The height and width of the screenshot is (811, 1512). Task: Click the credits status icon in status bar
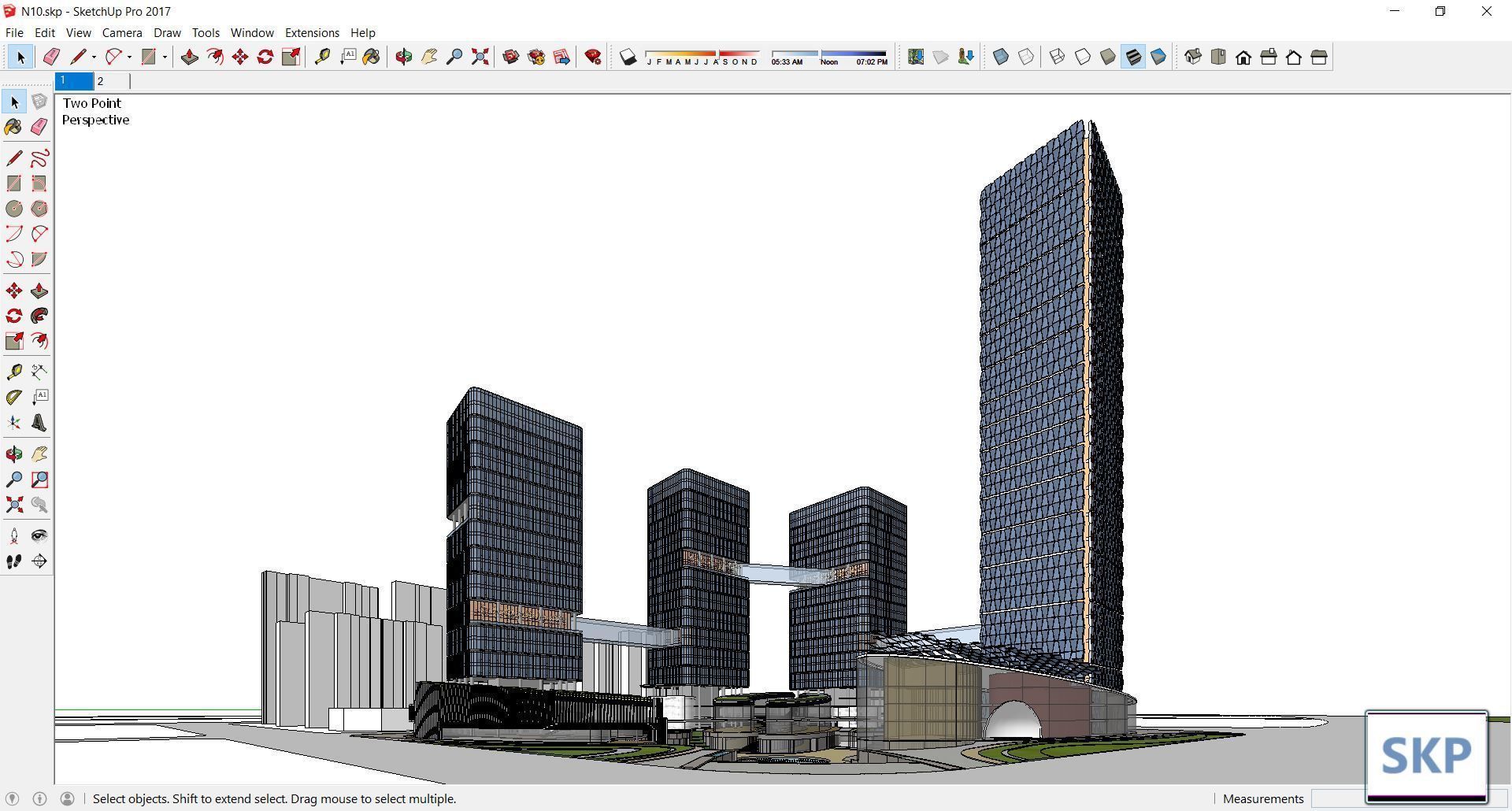click(39, 798)
